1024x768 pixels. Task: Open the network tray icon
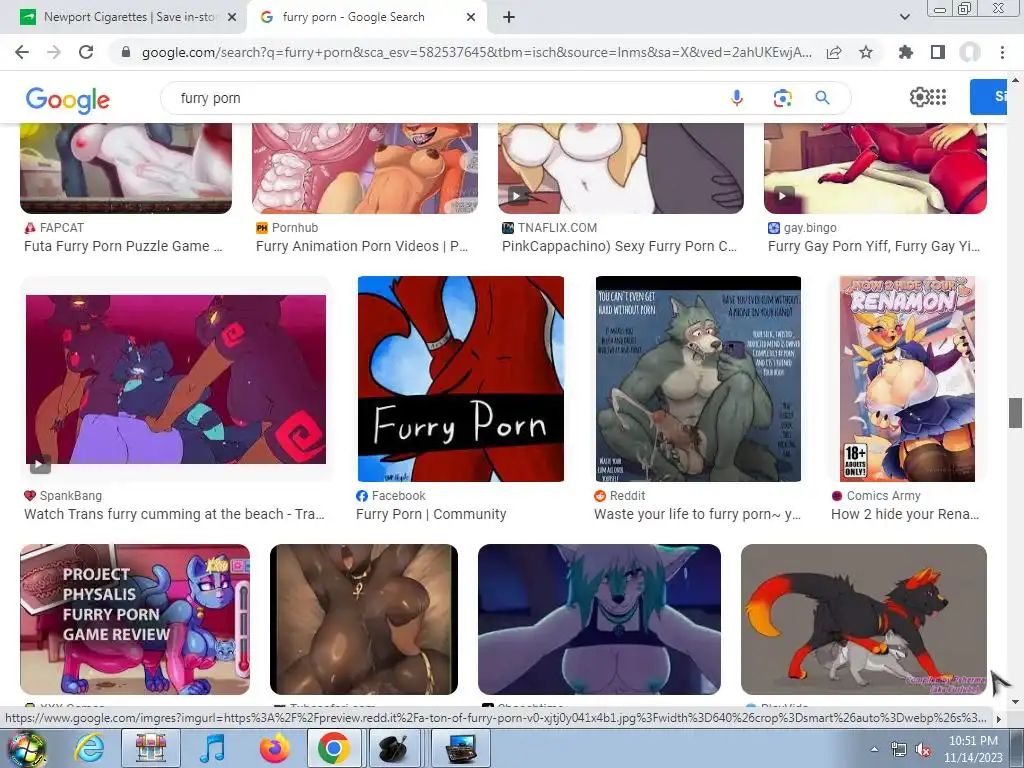[x=899, y=750]
